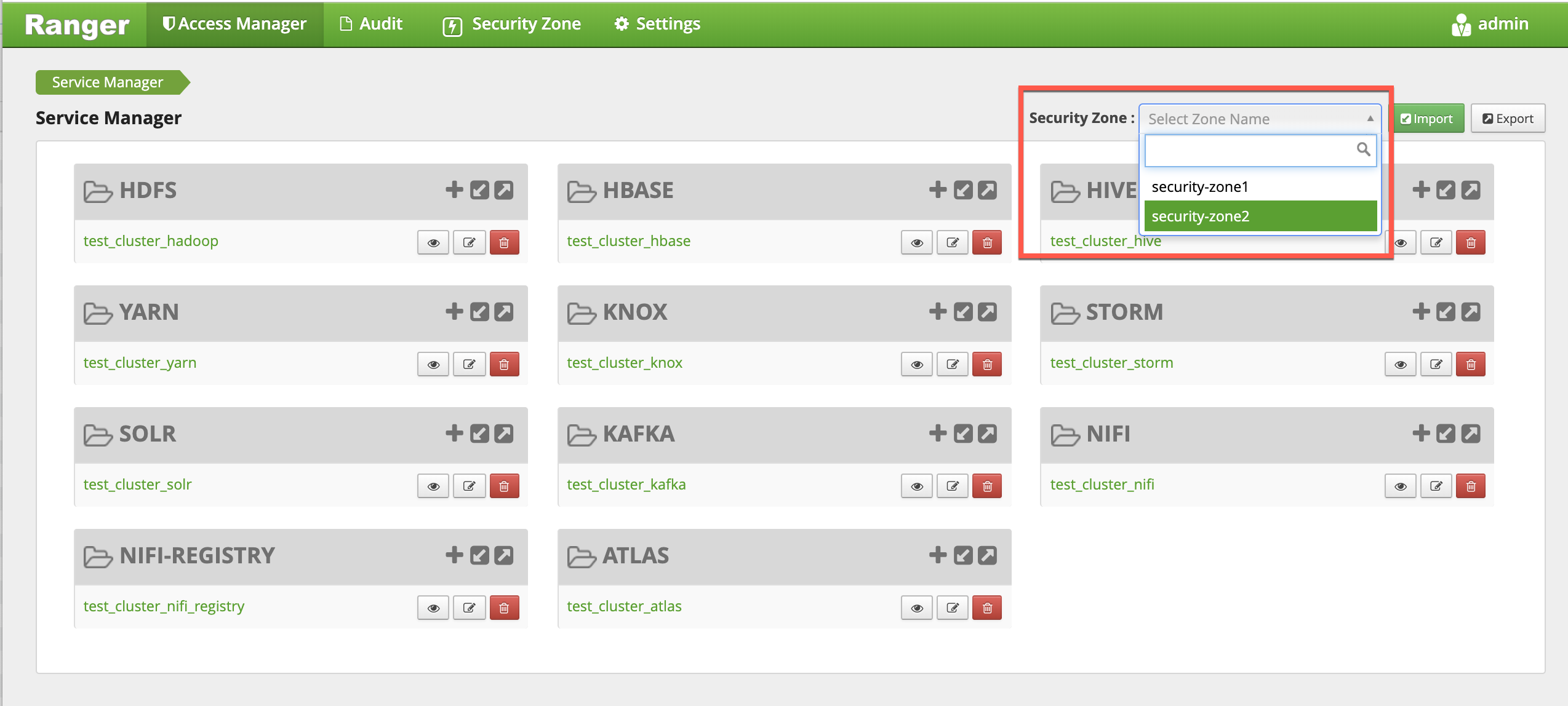Focus the zone search input field
Image resolution: width=1568 pixels, height=706 pixels.
coord(1260,150)
